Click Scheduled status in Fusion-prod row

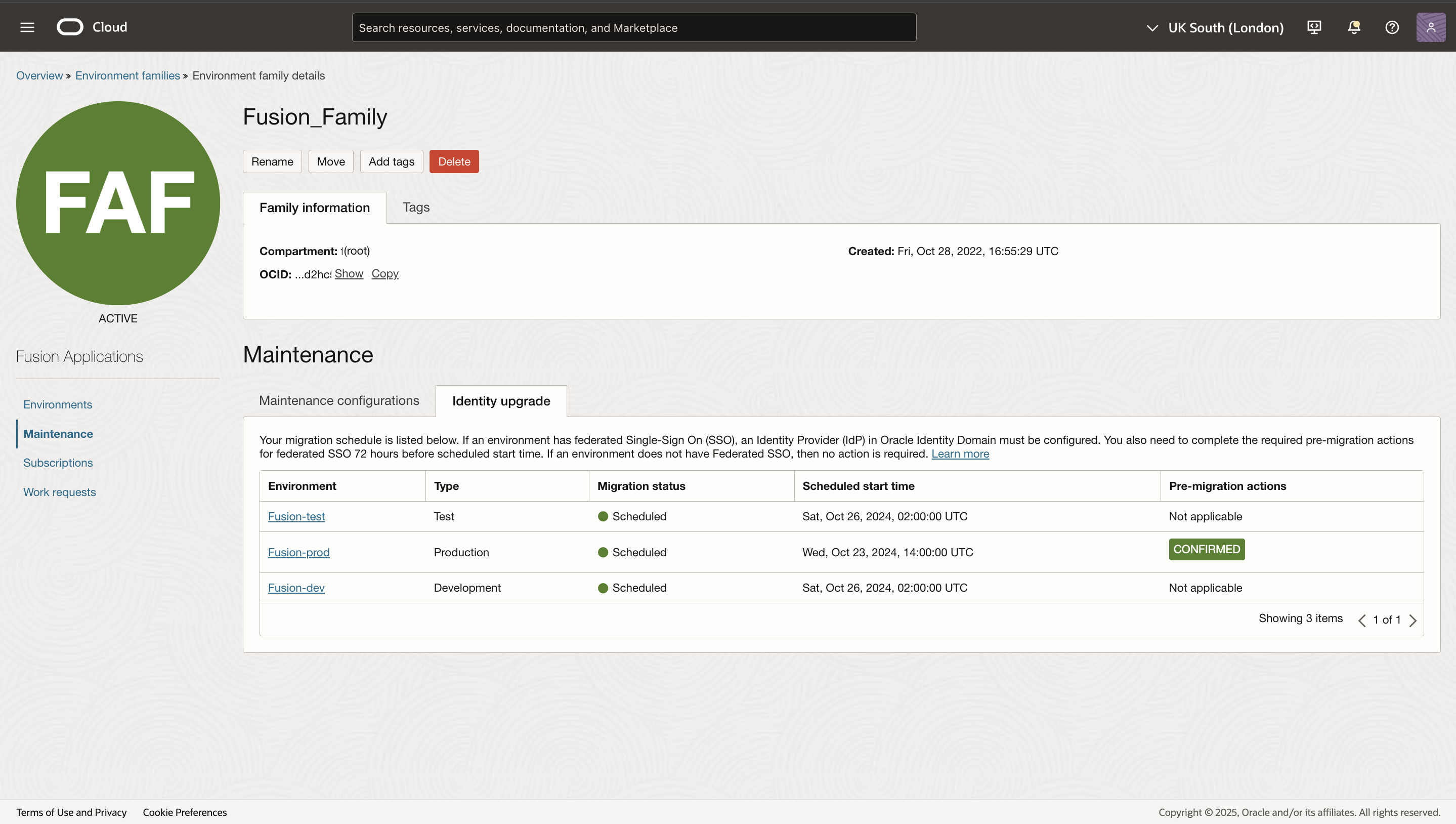(632, 552)
